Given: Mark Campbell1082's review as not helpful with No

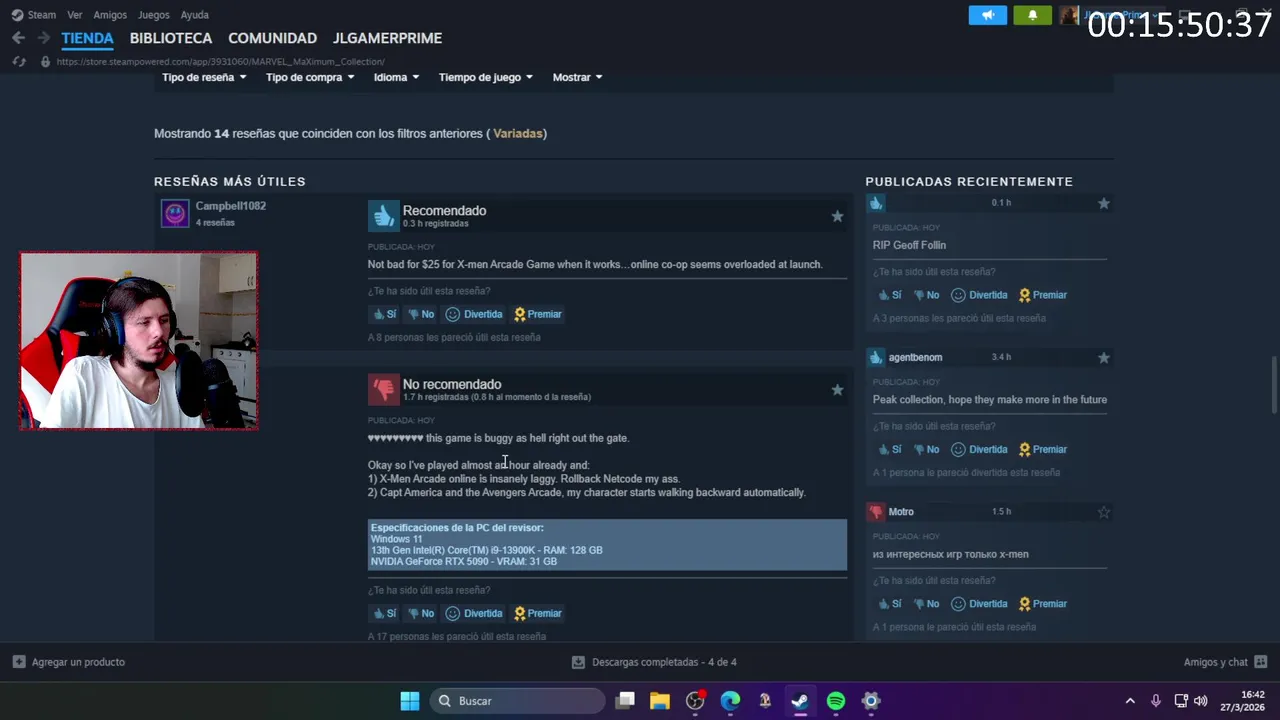Looking at the screenshot, I should pos(421,314).
